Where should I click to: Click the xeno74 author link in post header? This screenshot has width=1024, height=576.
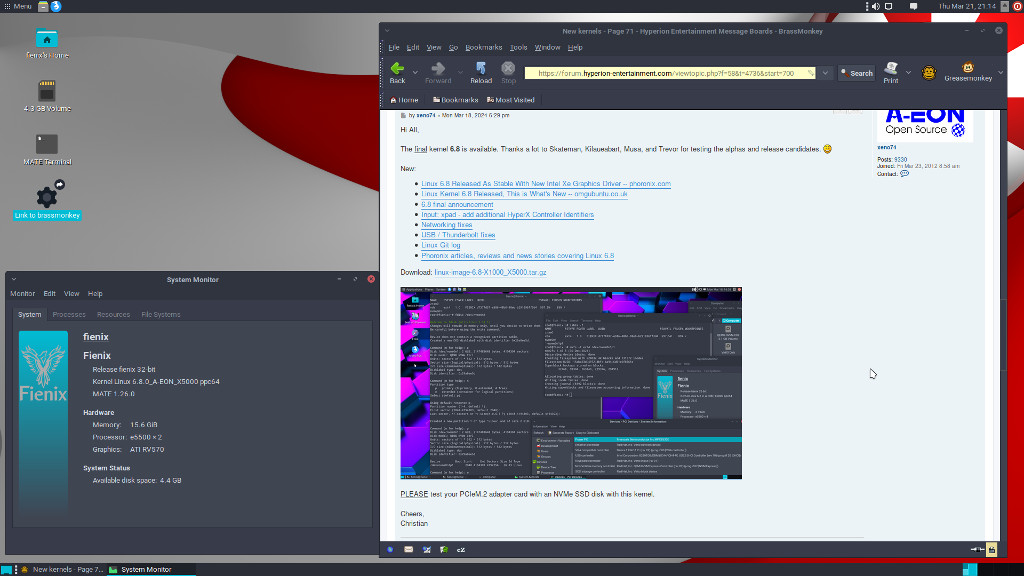click(x=426, y=116)
